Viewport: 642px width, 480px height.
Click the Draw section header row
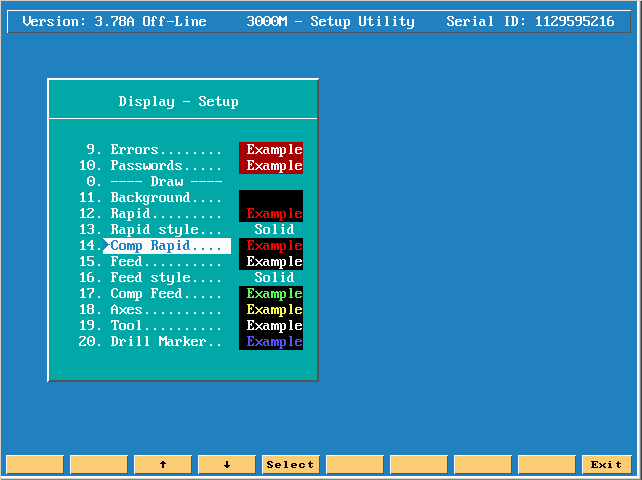154,181
